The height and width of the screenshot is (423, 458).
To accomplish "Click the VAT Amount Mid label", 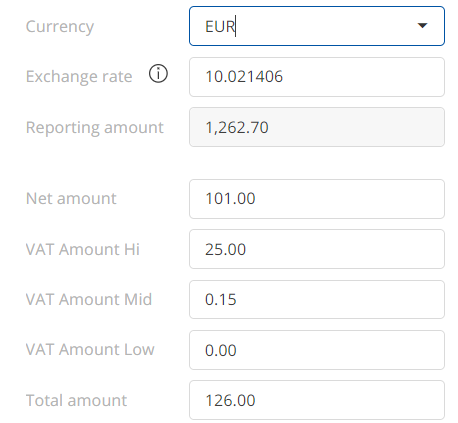I will pyautogui.click(x=89, y=299).
